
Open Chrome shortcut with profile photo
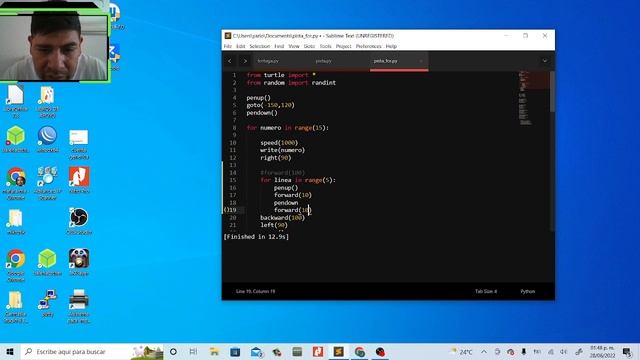click(16, 184)
